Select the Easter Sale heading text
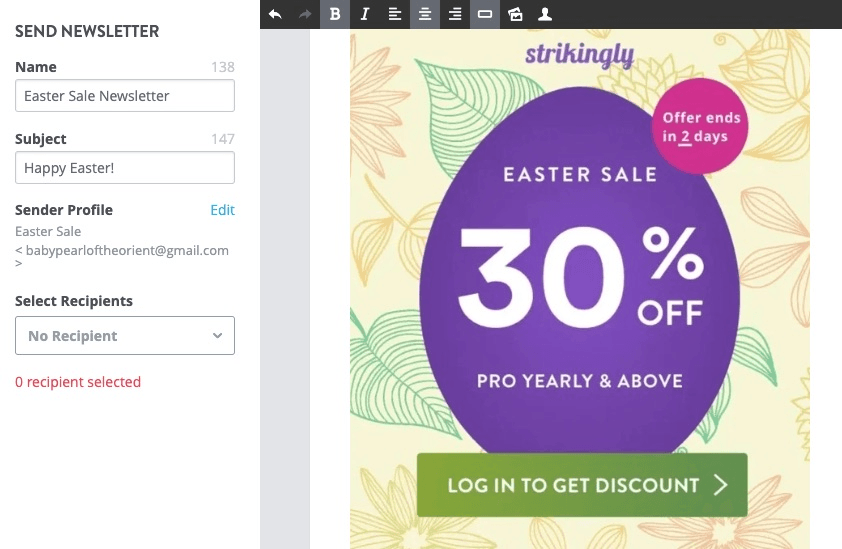 [580, 175]
